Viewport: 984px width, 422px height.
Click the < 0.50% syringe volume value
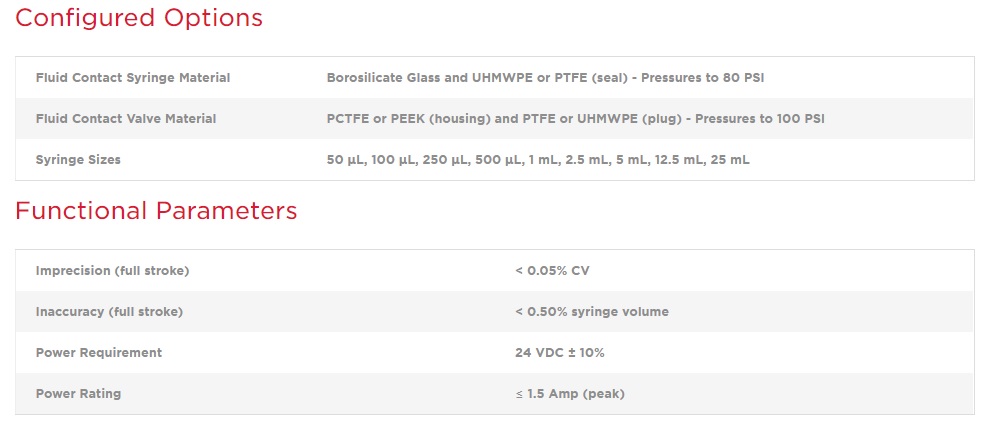(592, 311)
